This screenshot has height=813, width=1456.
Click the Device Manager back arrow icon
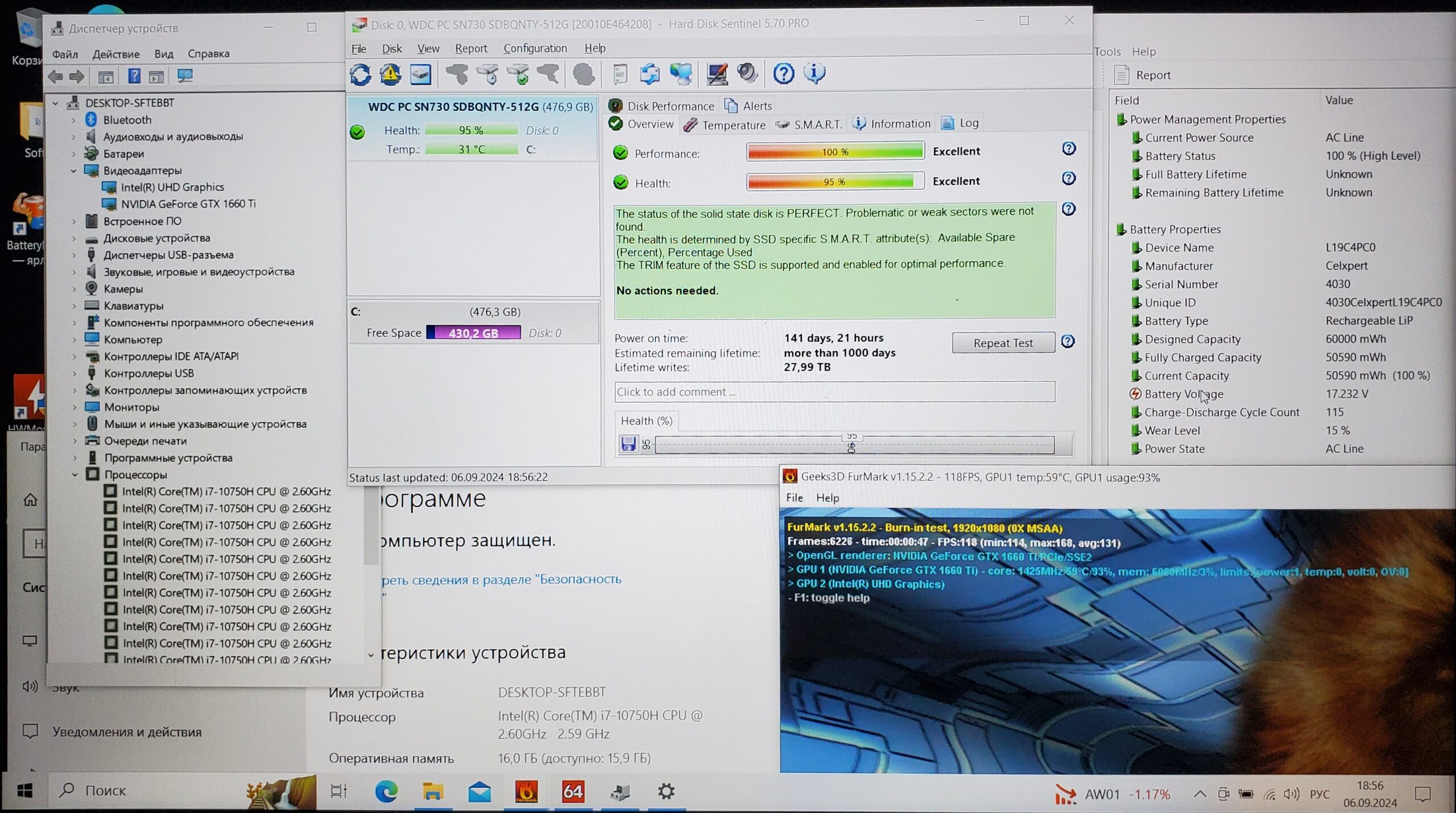[x=56, y=76]
